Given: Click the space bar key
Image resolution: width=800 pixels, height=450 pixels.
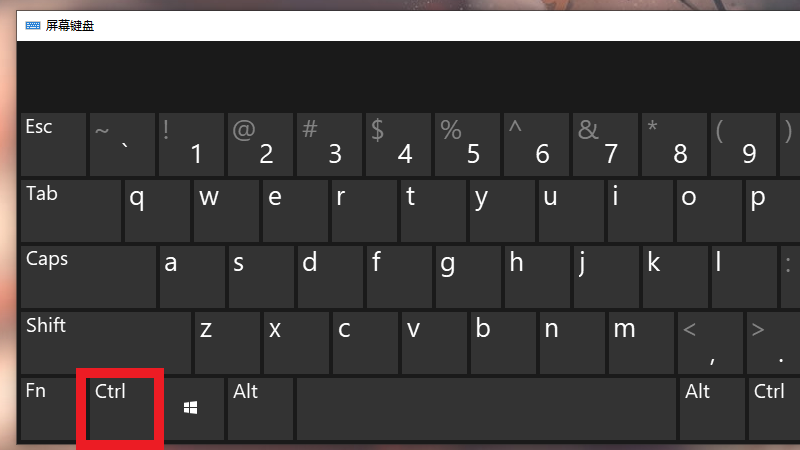Looking at the screenshot, I should [x=487, y=409].
